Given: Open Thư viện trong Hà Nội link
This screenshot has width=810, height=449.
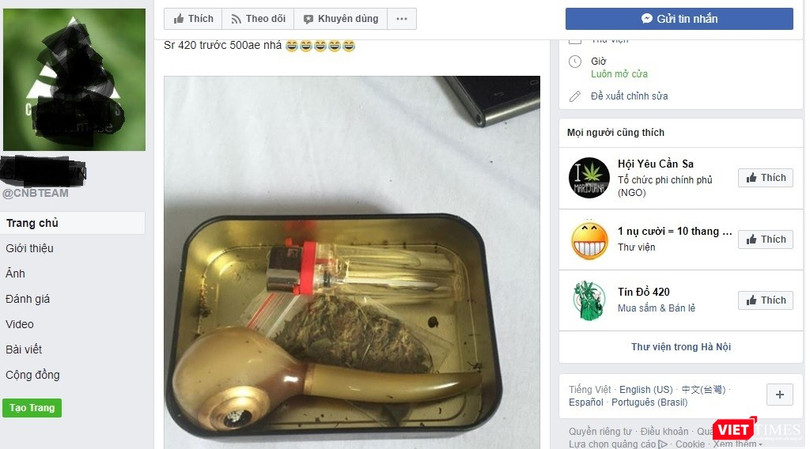Looking at the screenshot, I should [x=681, y=347].
